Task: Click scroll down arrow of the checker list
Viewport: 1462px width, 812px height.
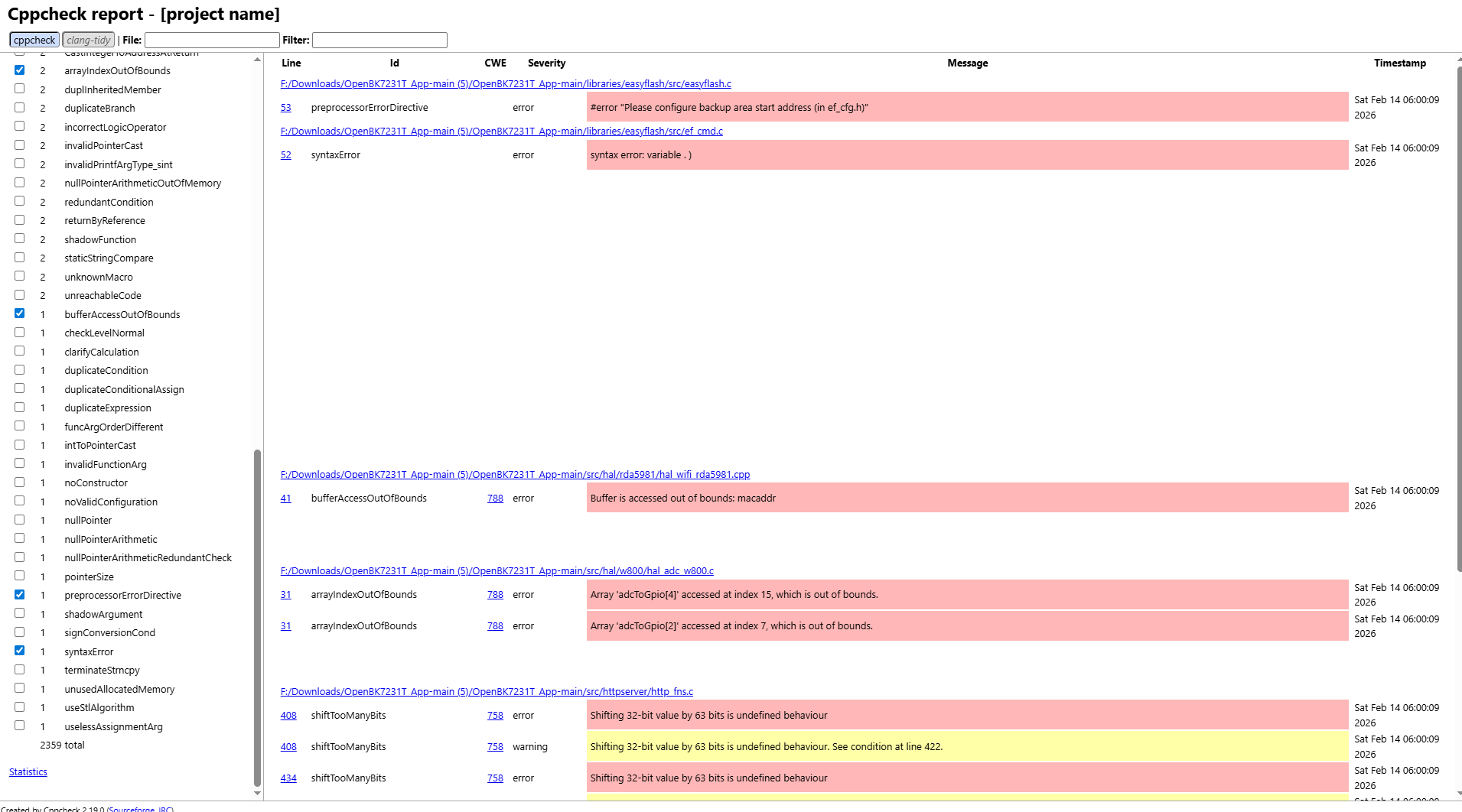Action: coord(257,793)
